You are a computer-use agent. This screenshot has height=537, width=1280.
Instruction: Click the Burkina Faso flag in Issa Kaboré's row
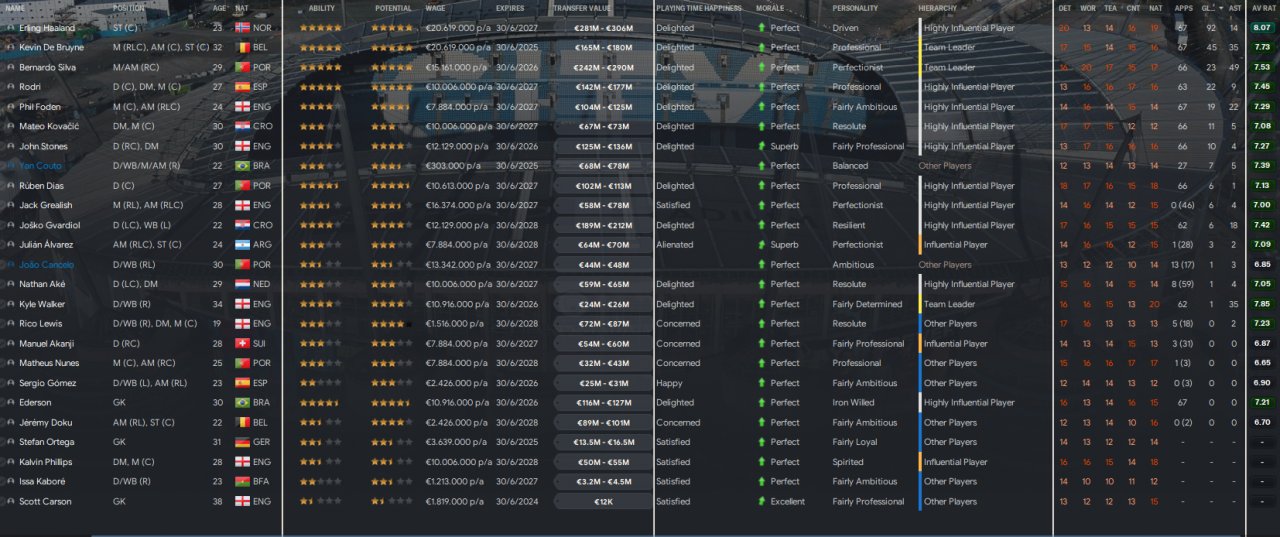242,482
